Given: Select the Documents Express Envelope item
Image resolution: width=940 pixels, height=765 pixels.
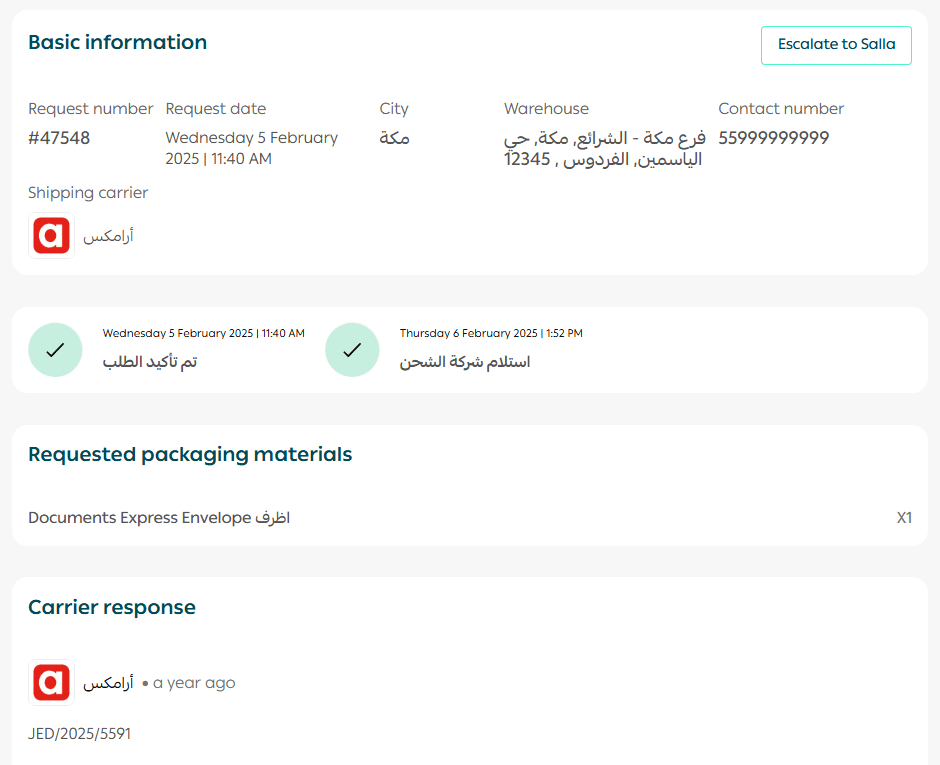Looking at the screenshot, I should 159,518.
